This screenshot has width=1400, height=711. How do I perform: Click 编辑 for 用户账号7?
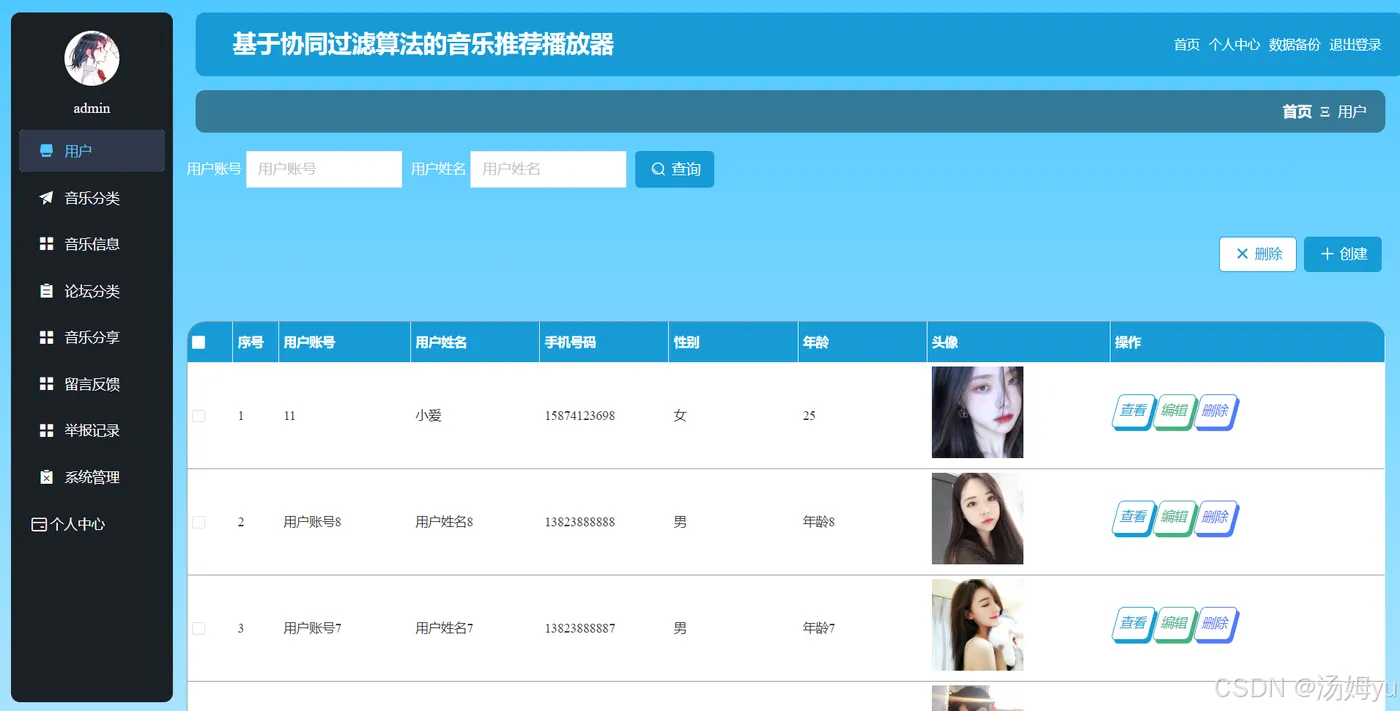pyautogui.click(x=1174, y=623)
